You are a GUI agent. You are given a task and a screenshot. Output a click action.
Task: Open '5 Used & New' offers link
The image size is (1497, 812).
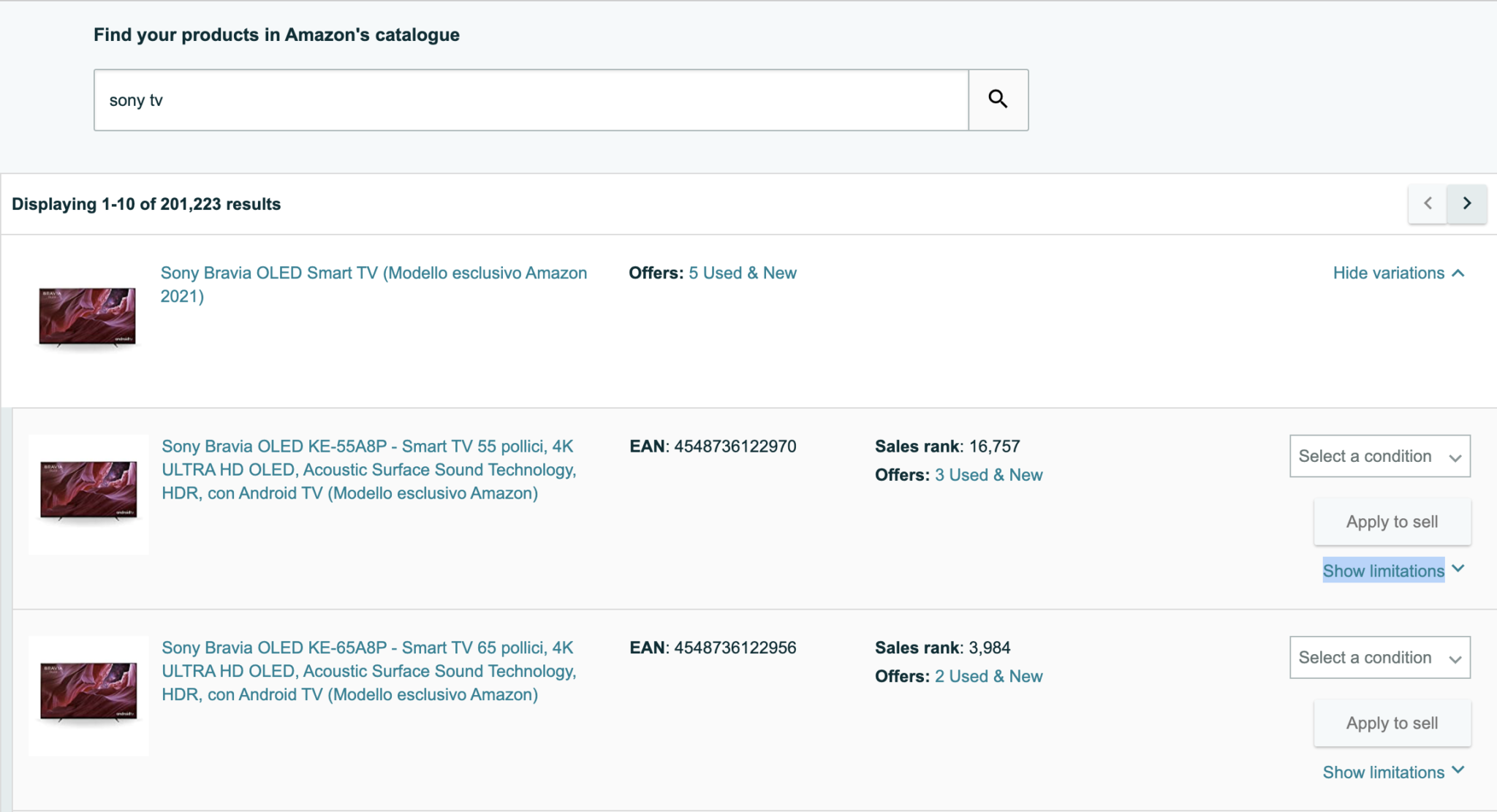(743, 273)
